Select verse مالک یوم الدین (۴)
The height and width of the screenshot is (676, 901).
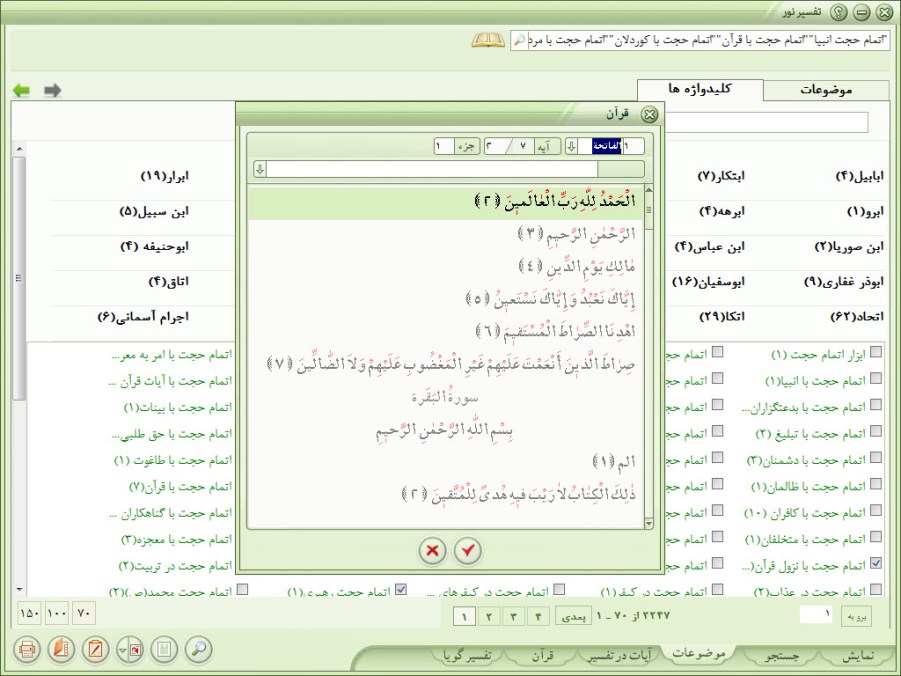(576, 267)
